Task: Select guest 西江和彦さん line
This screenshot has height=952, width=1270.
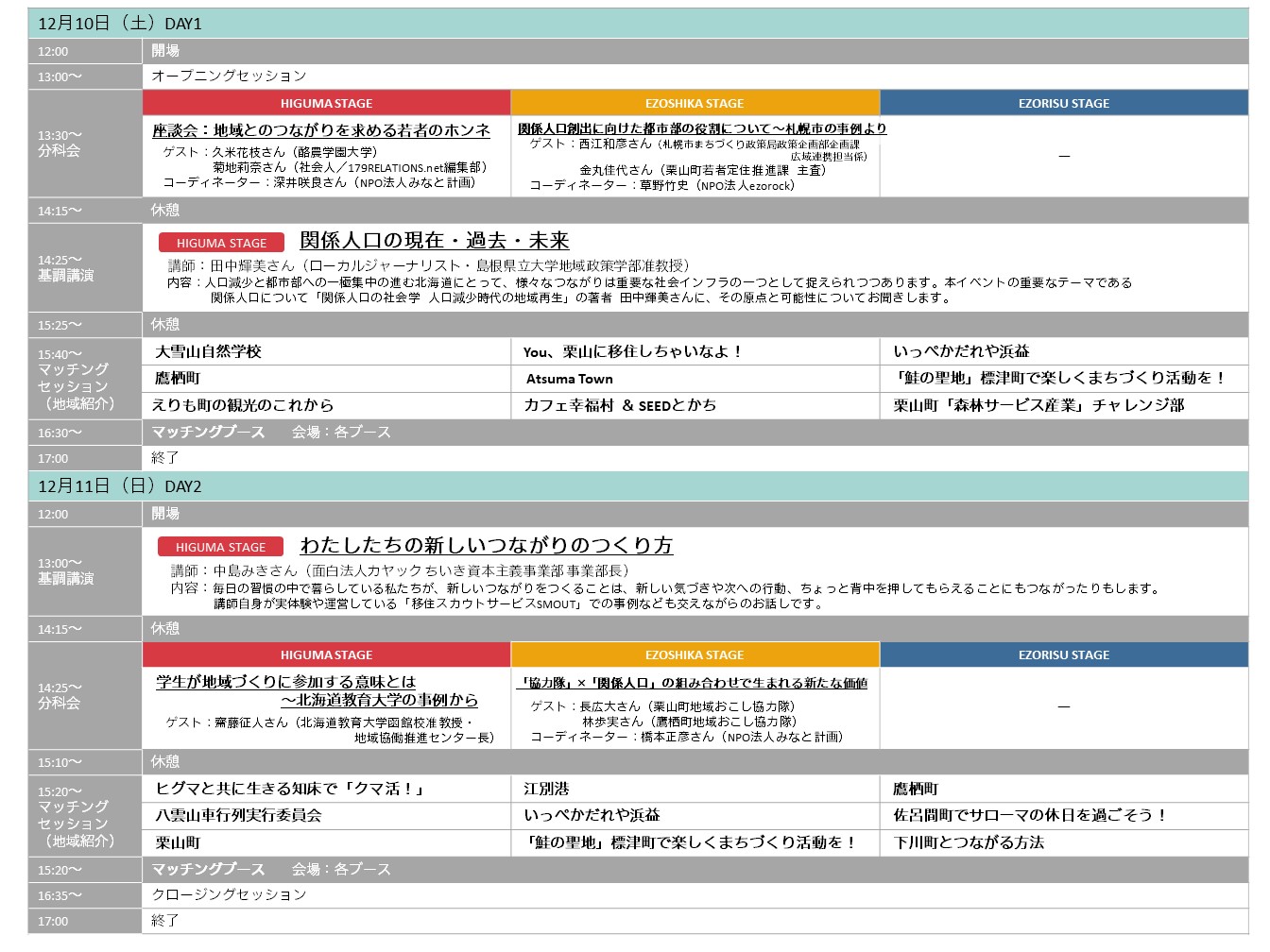Action: click(697, 149)
